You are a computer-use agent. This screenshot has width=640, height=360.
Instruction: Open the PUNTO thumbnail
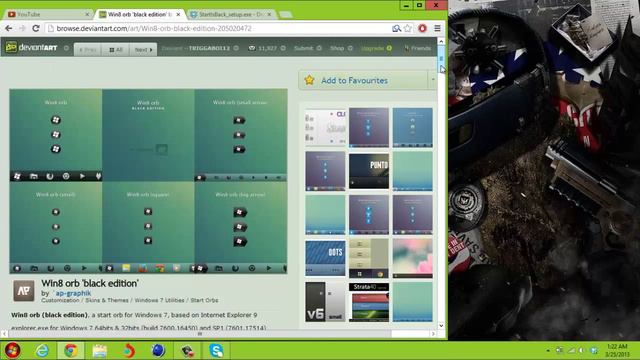coord(369,171)
